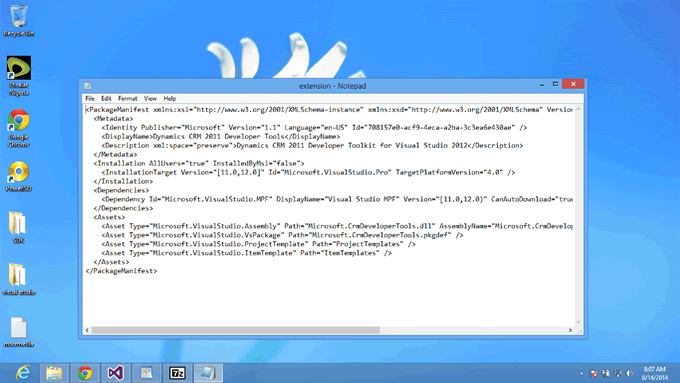
Task: Show hidden system tray icons arrow
Action: tap(582, 373)
